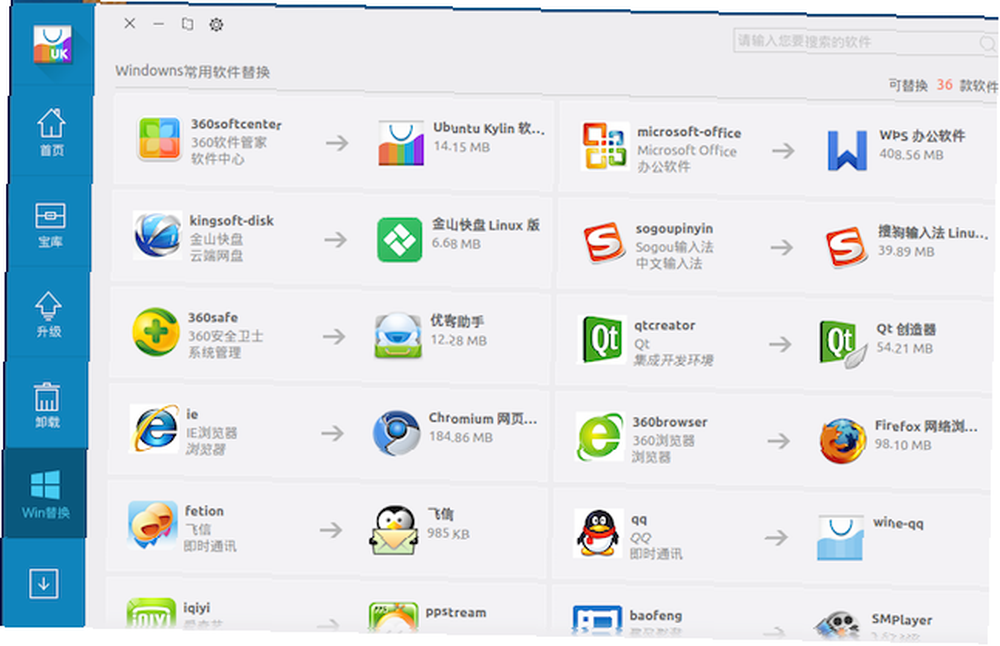Viewport: 1000px width, 646px height.
Task: Select the ppstream icon
Action: point(393,617)
